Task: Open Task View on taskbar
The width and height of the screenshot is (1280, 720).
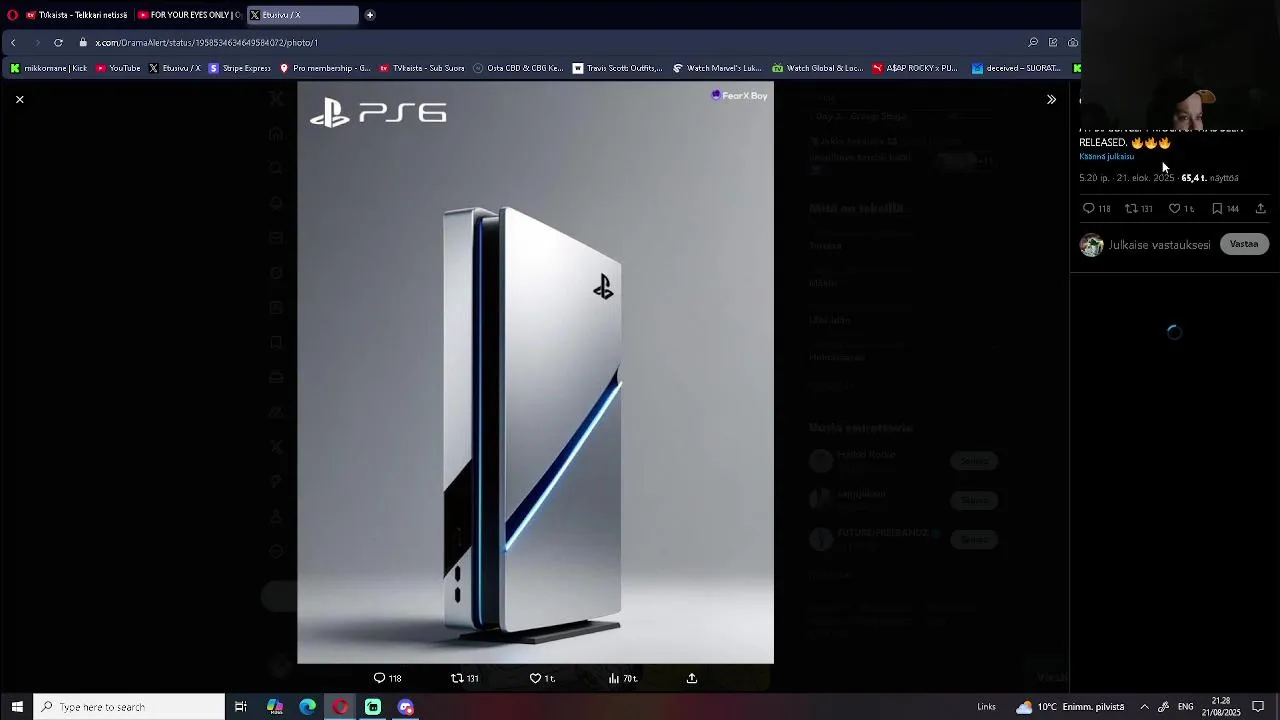Action: click(241, 707)
